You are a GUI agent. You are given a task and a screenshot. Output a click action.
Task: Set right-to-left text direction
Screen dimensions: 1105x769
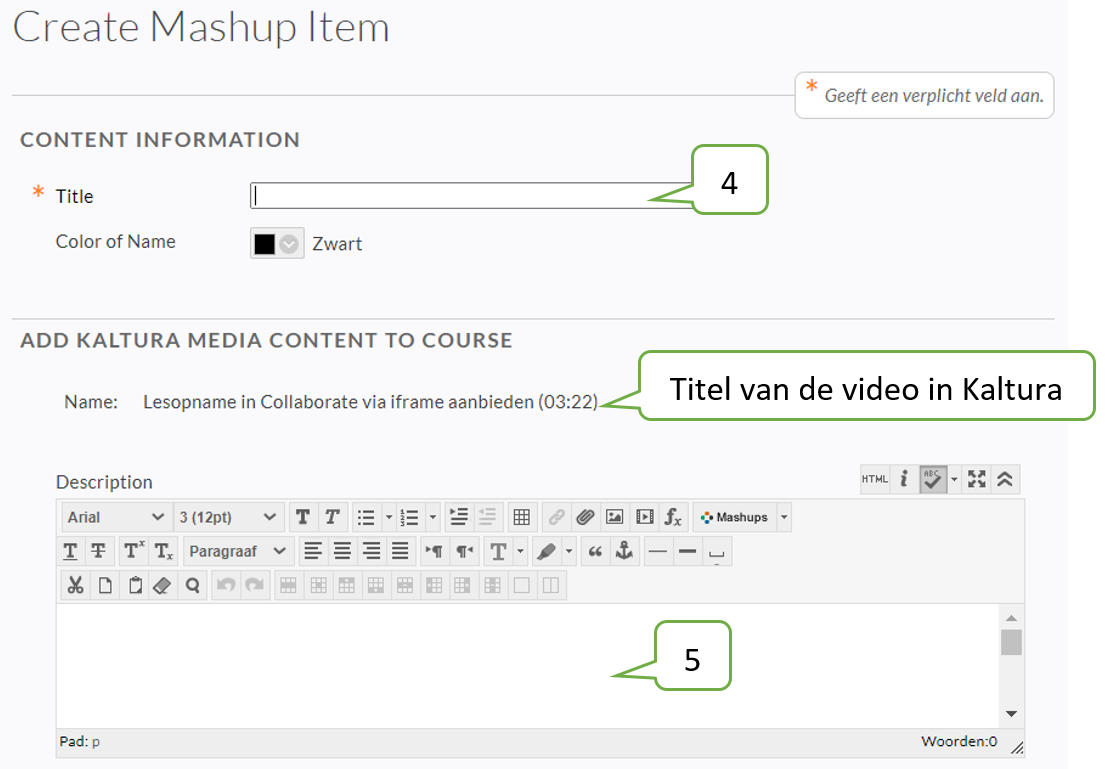(x=464, y=551)
